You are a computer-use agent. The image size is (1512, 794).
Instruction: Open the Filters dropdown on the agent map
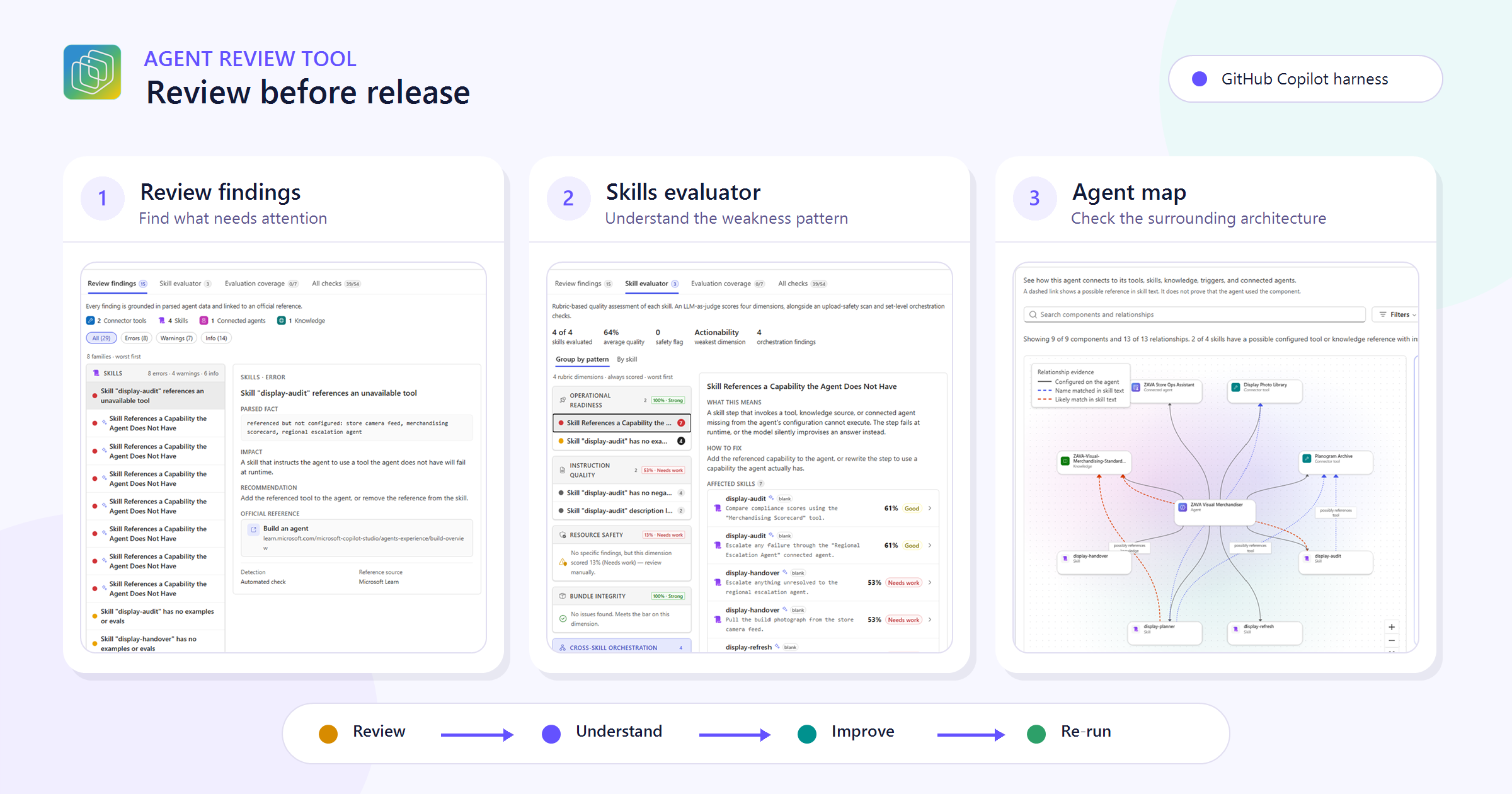1397,314
